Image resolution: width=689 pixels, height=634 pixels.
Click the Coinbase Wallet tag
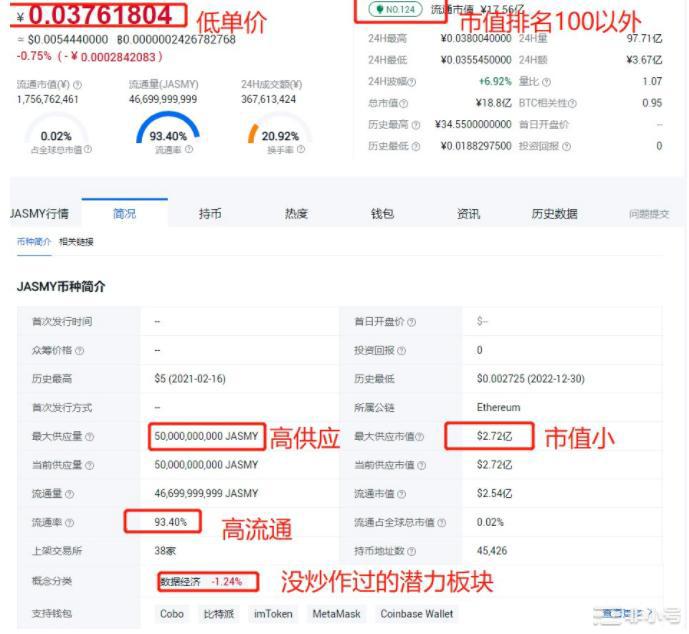[x=417, y=614]
